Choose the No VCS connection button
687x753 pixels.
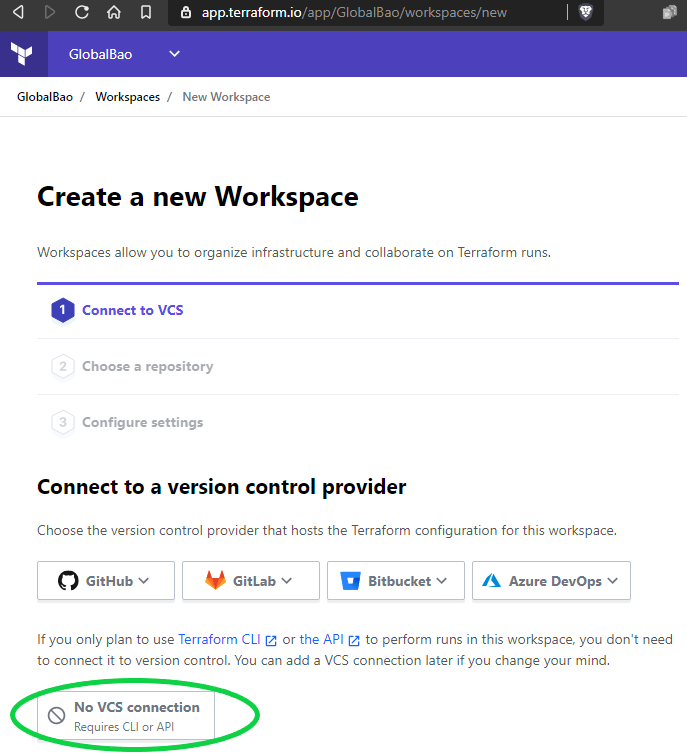pos(126,716)
